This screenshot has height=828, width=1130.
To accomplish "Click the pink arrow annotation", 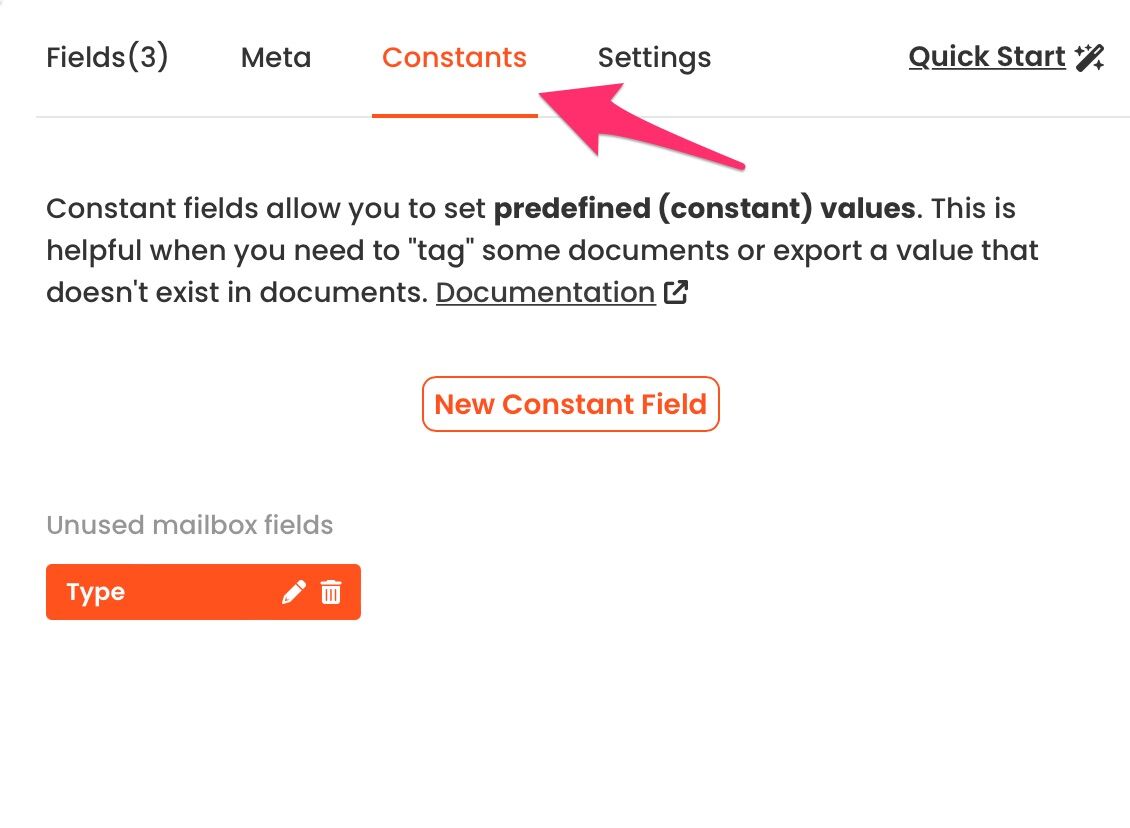I will point(640,125).
